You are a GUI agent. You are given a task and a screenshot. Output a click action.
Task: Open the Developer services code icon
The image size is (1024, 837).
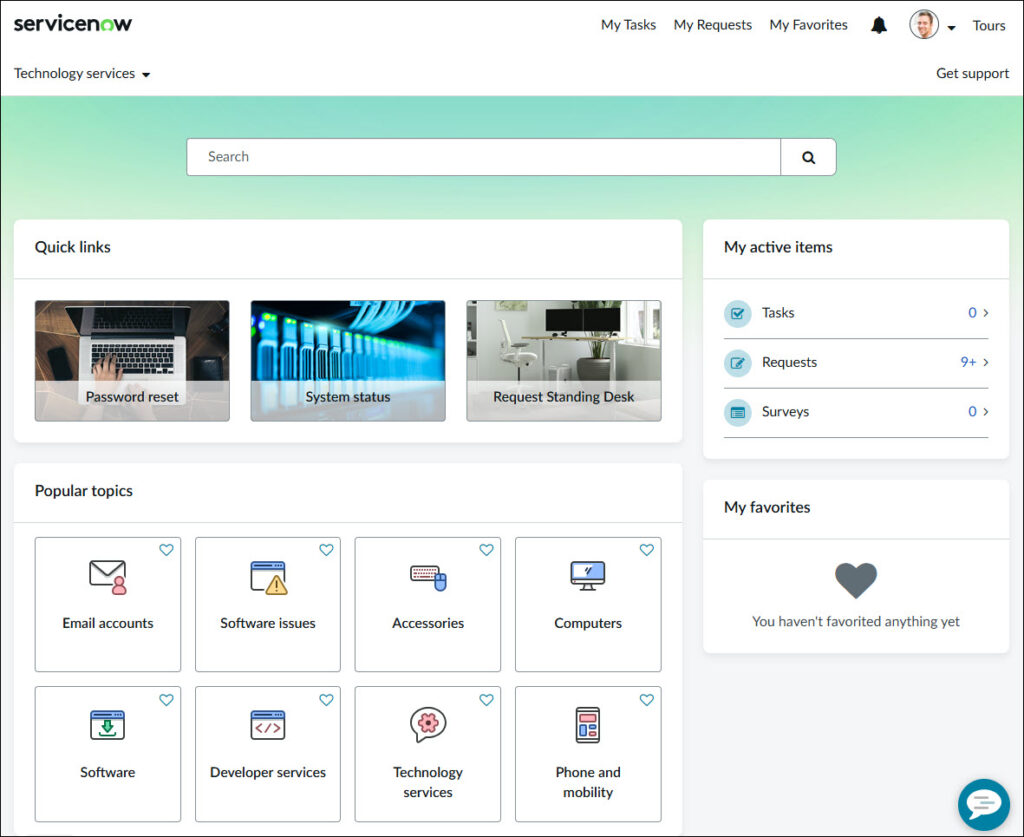[268, 725]
